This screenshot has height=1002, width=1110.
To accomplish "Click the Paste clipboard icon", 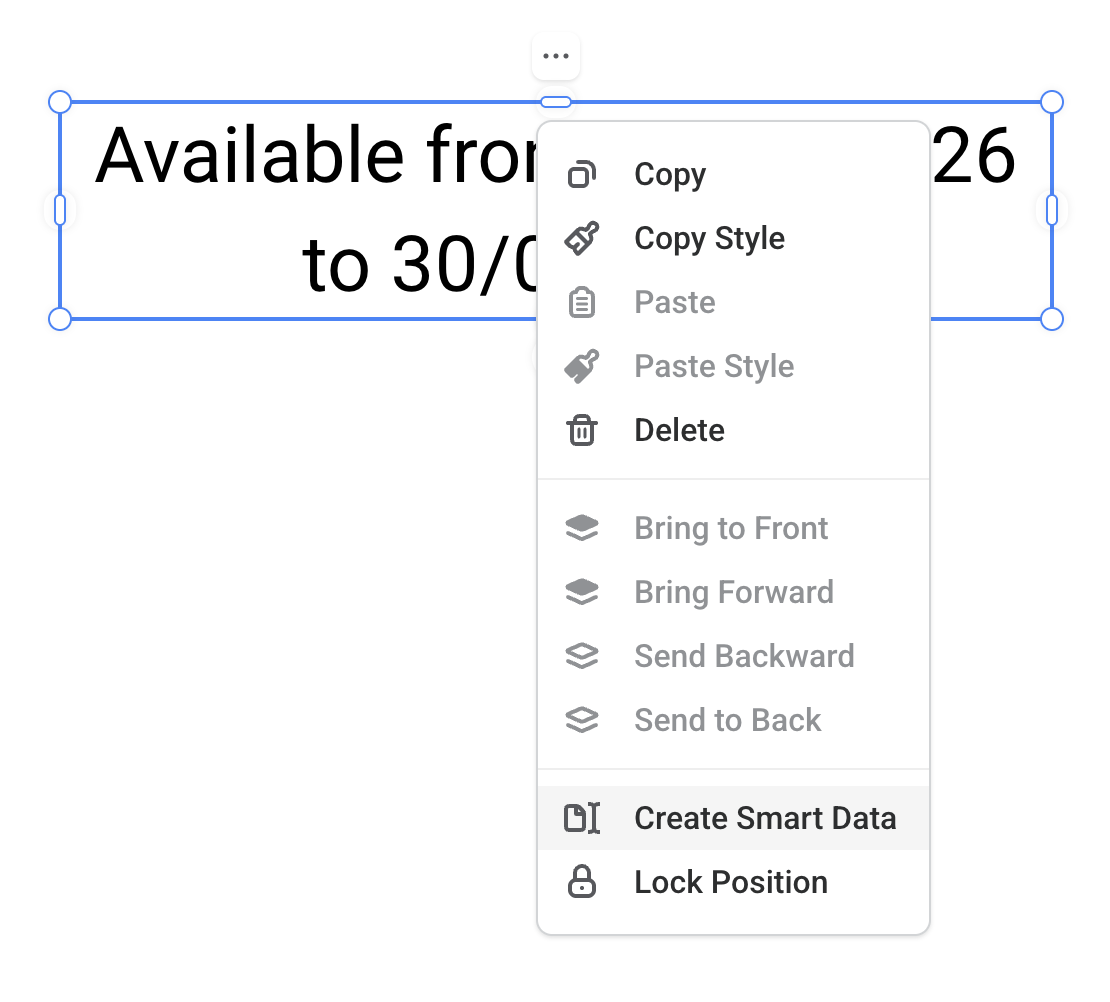I will click(x=582, y=302).
